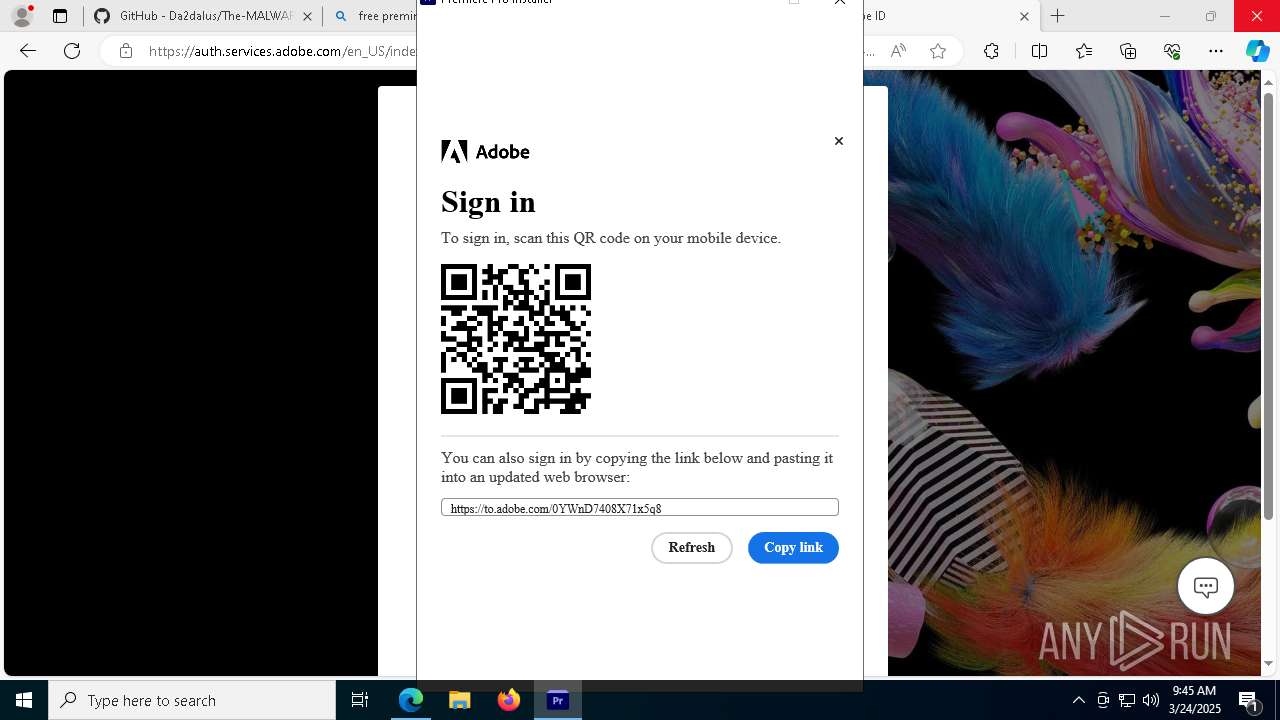Viewport: 1280px width, 720px height.
Task: Click the Adobe sign-in QR code
Action: click(516, 339)
